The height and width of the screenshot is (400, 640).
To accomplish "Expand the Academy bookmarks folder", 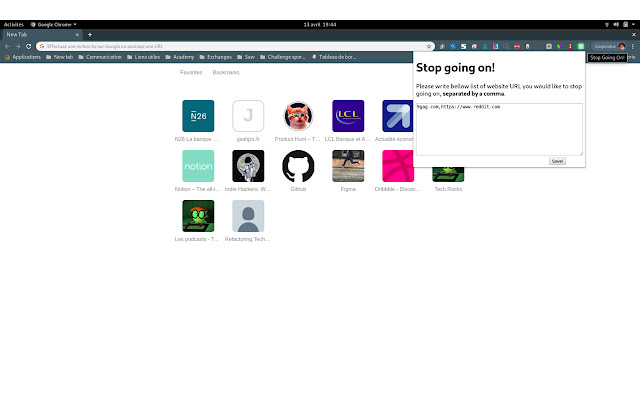I will coord(180,57).
